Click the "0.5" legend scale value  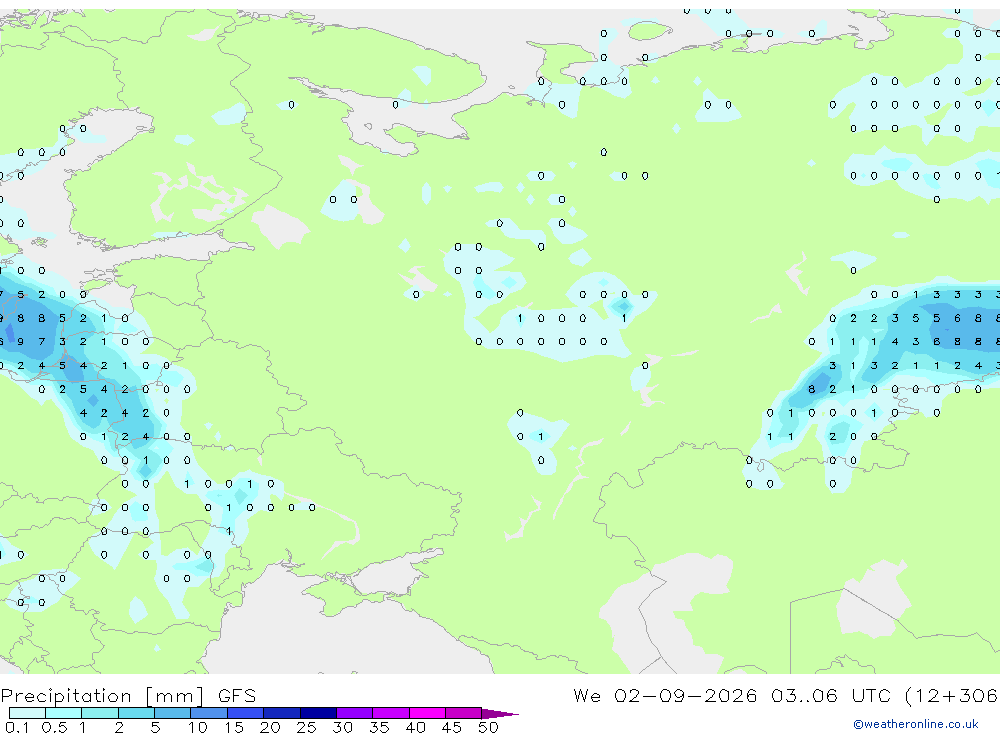pos(54,727)
